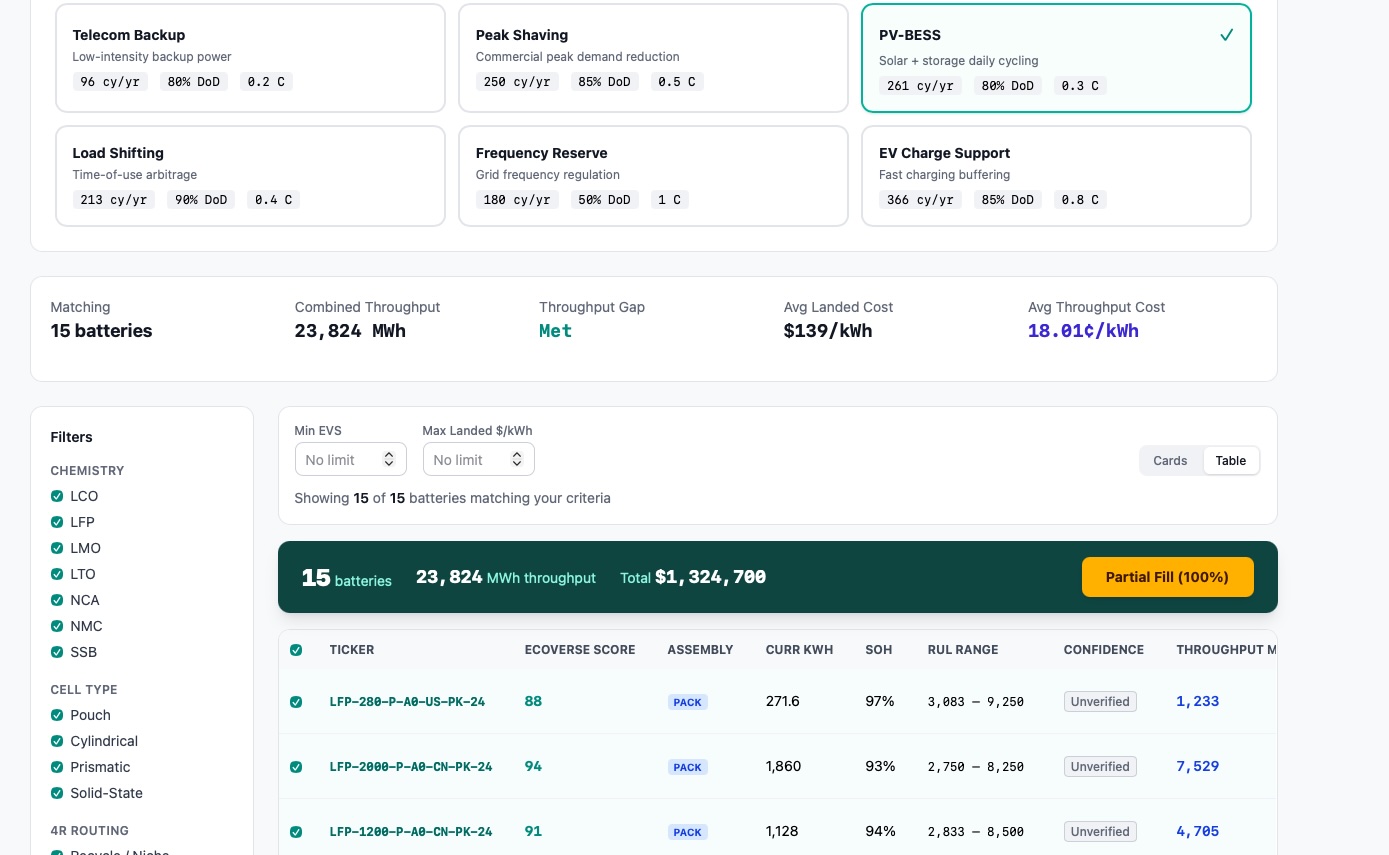Switch to Table view

tap(1230, 461)
